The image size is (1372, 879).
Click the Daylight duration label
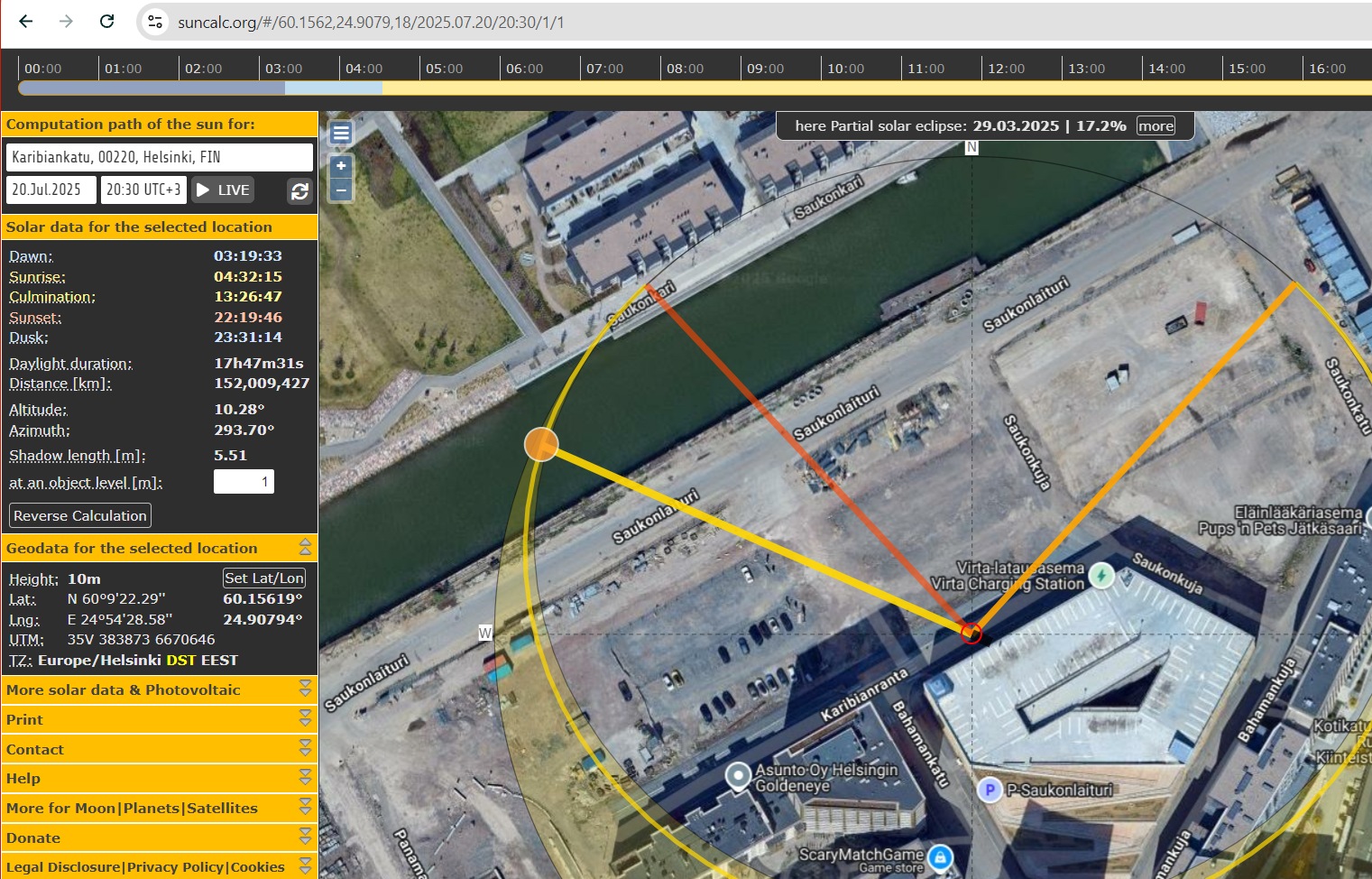pyautogui.click(x=70, y=364)
